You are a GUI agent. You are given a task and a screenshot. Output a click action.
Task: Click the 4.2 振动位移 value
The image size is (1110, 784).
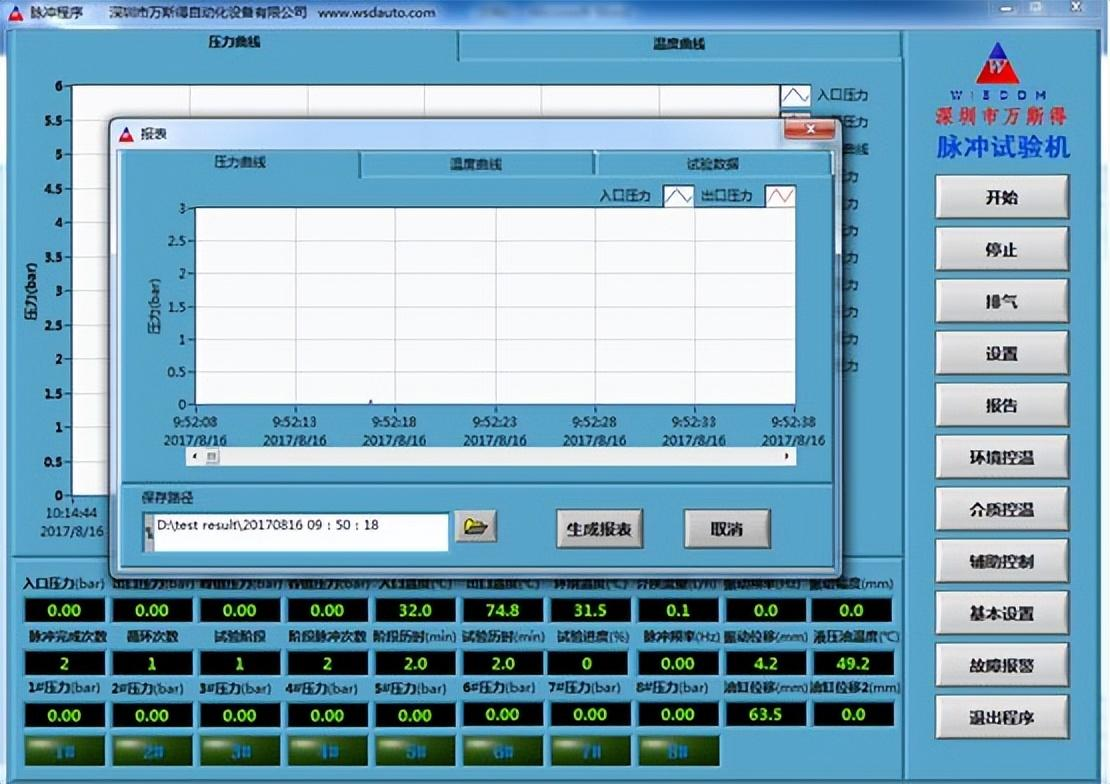click(x=766, y=664)
